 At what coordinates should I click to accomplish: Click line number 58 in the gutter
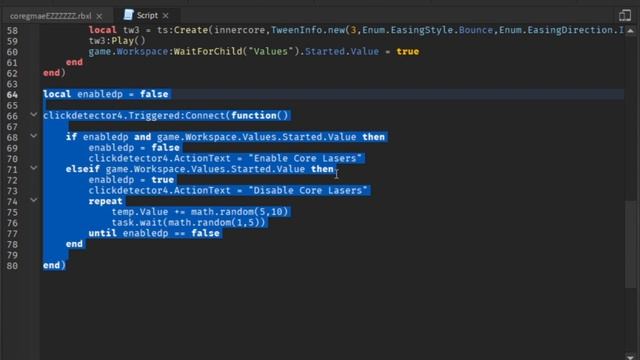point(12,31)
